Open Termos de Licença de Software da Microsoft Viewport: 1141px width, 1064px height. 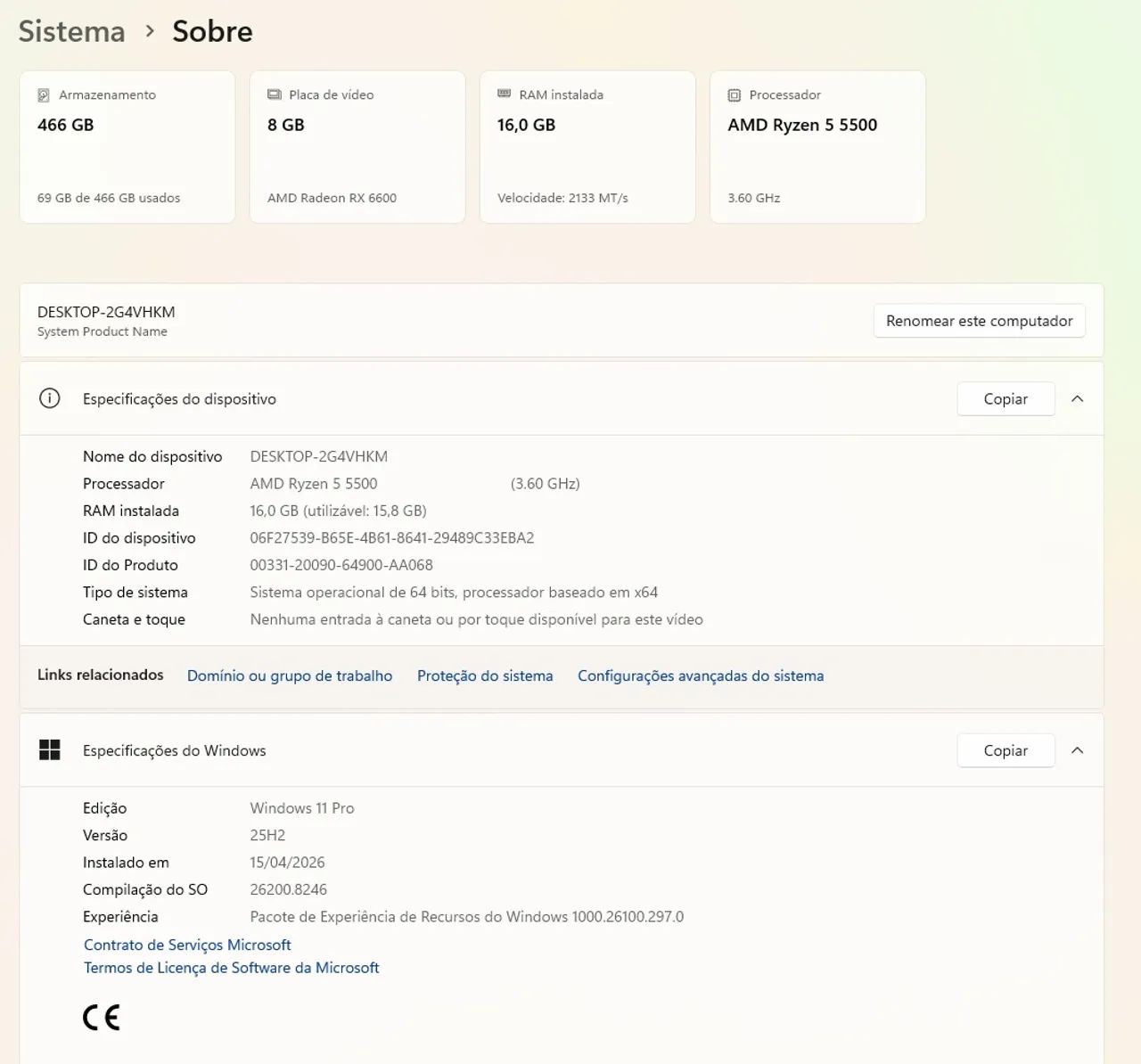(x=232, y=968)
